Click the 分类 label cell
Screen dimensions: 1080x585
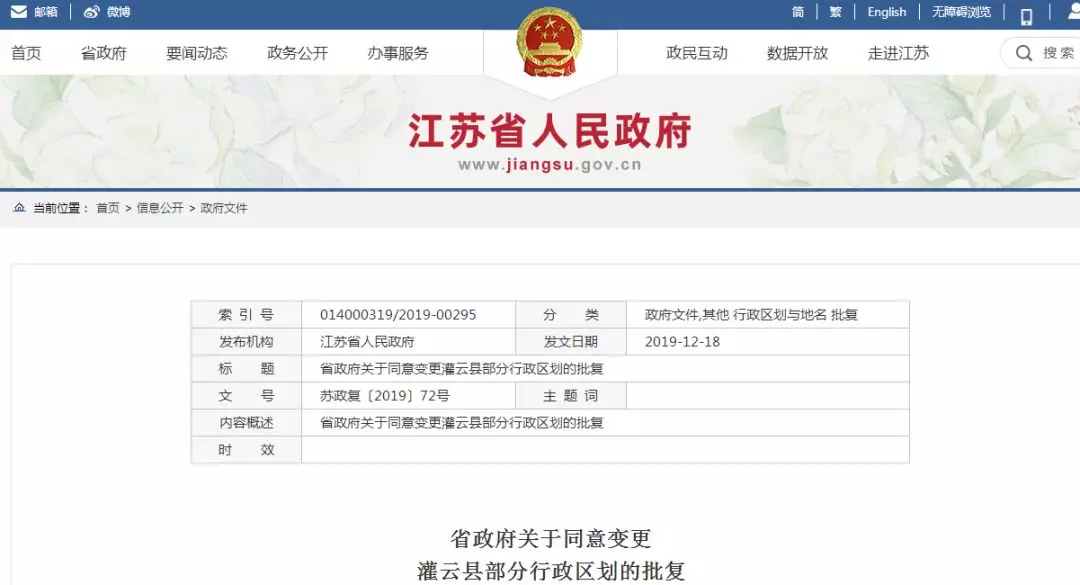[570, 315]
